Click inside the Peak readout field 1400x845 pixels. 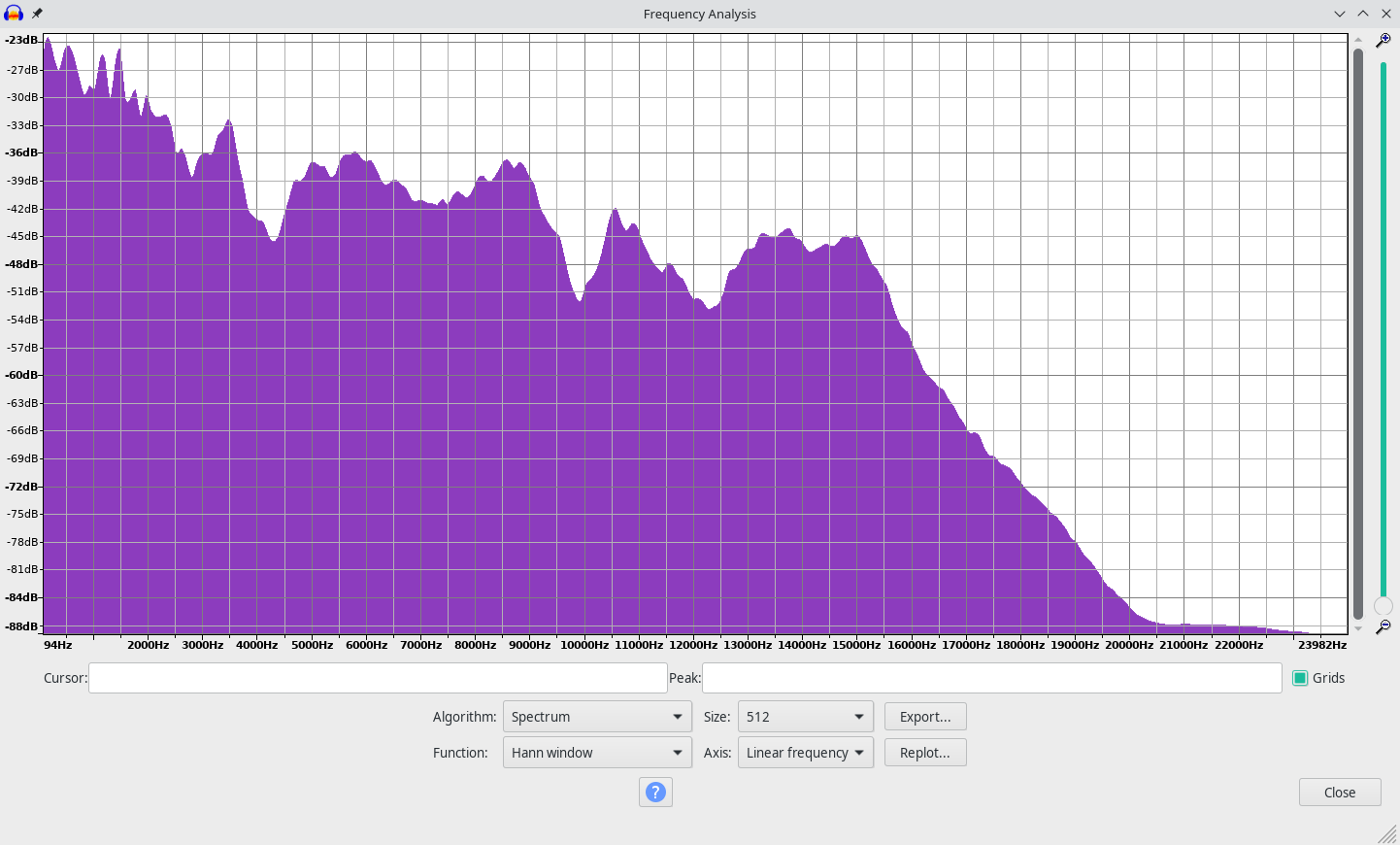click(x=991, y=678)
